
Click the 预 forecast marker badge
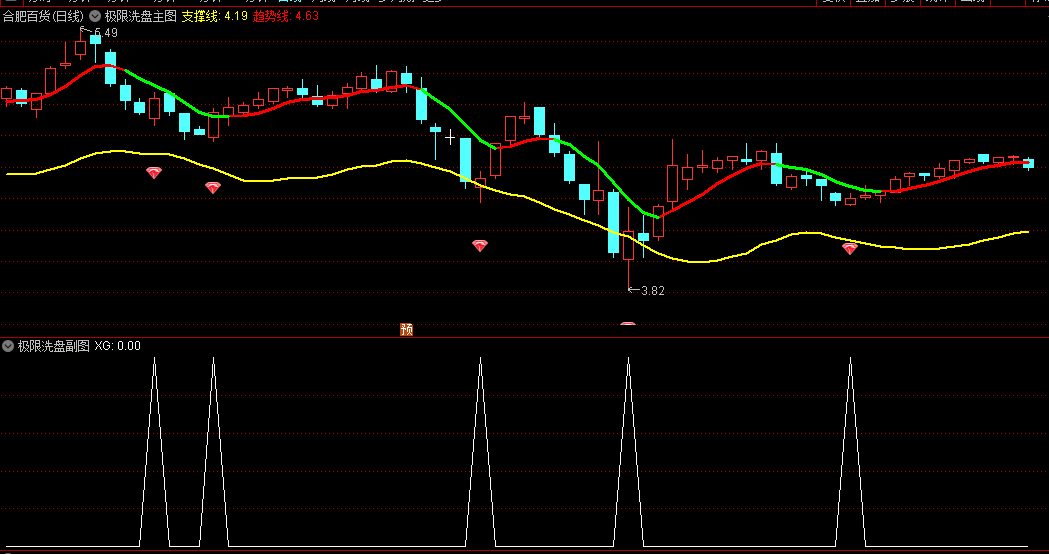pyautogui.click(x=406, y=329)
